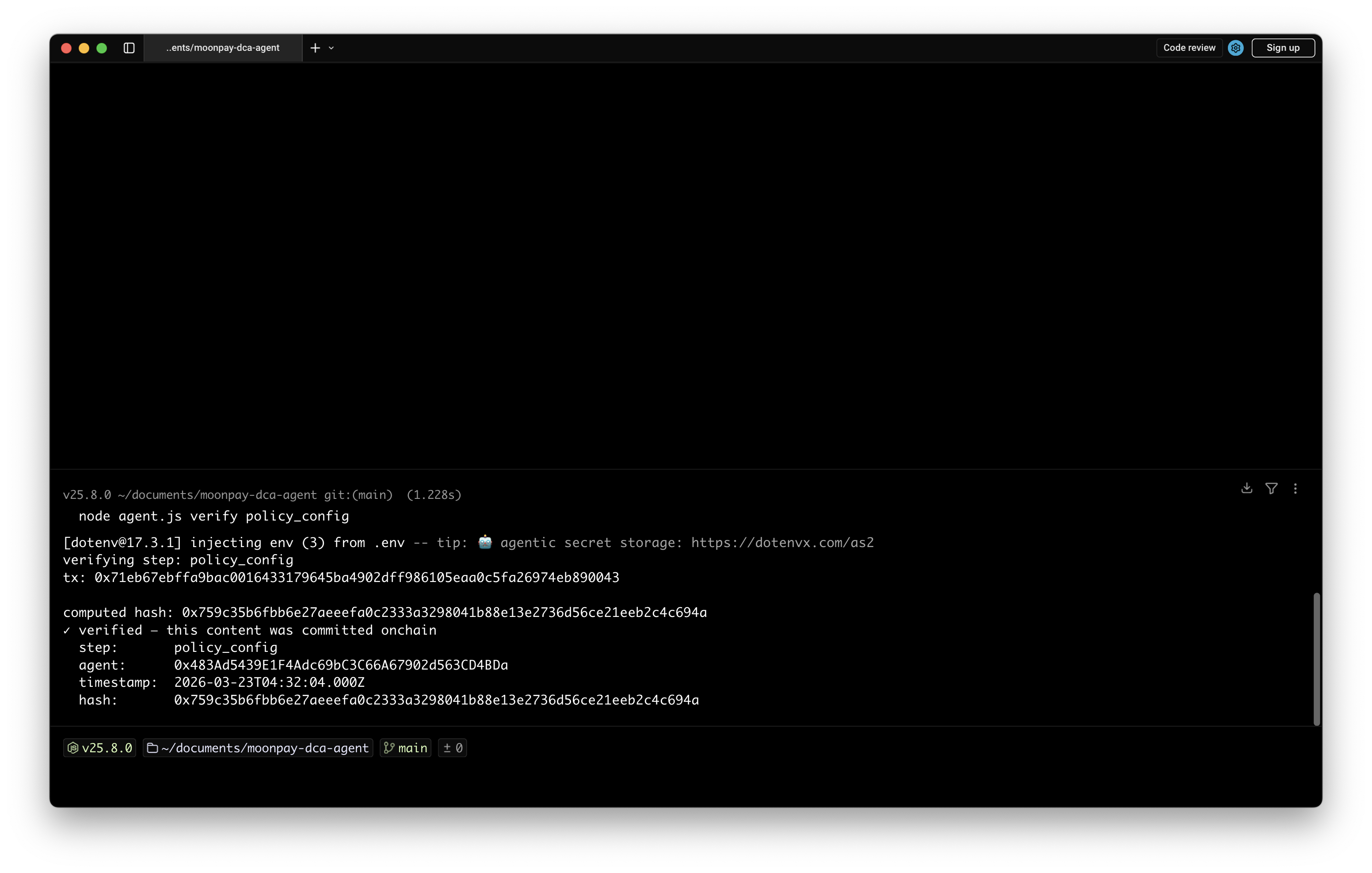Viewport: 1372px width, 873px height.
Task: Select the ..ents/moonpay-dca-agent tab
Action: pyautogui.click(x=223, y=48)
